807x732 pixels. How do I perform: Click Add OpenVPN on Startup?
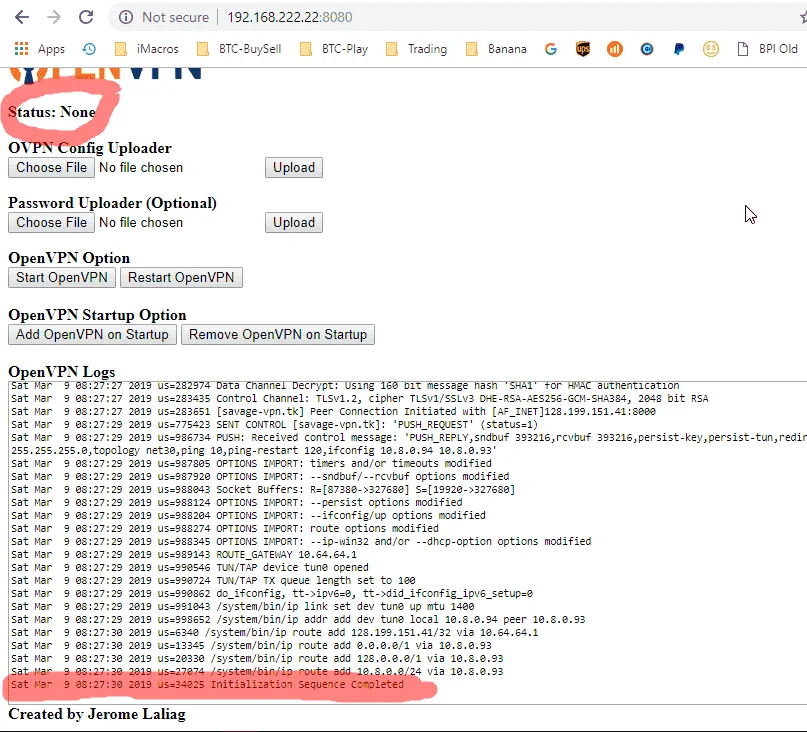tap(92, 335)
